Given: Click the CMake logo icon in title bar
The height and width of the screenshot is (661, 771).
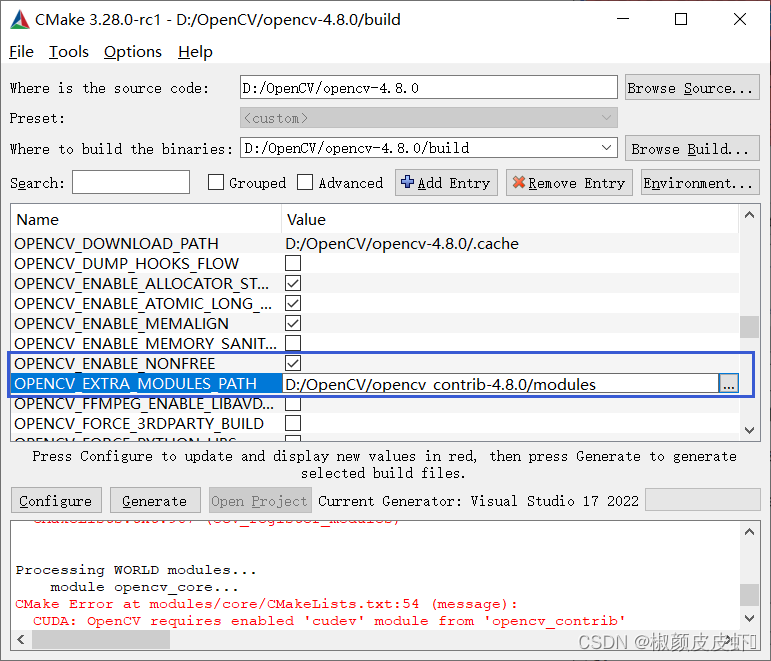Looking at the screenshot, I should click(20, 20).
